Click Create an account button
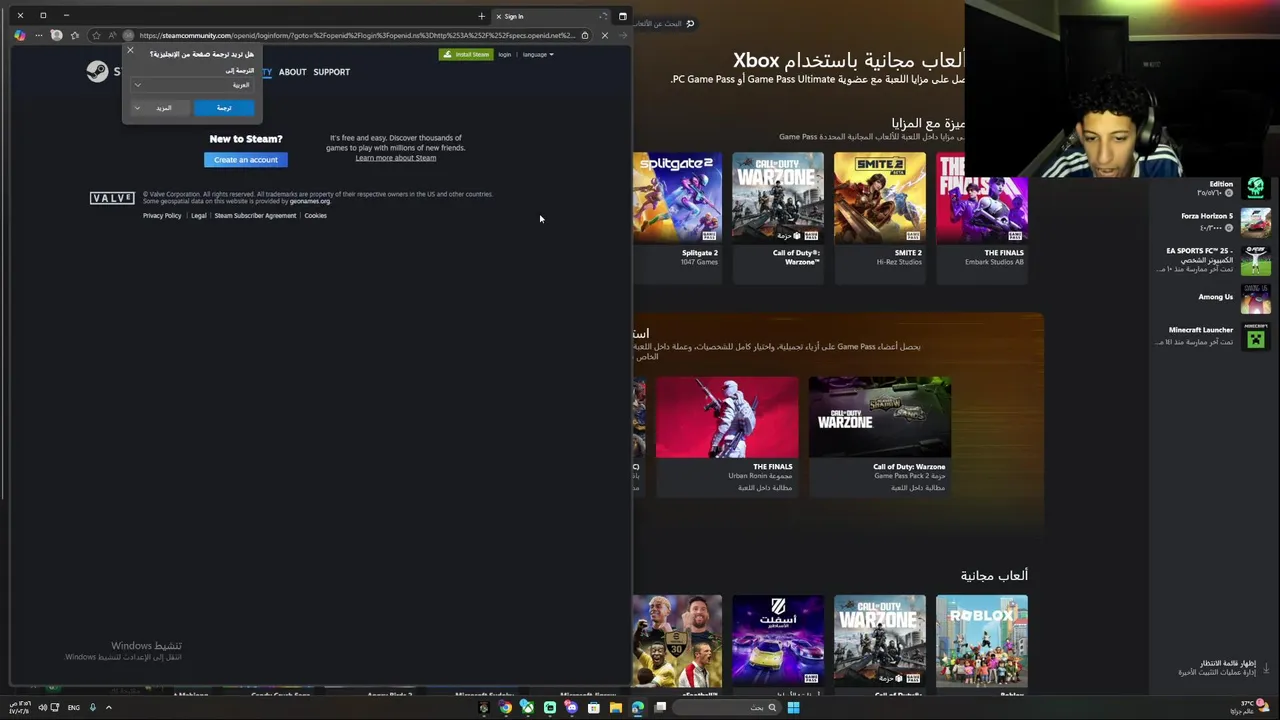 coord(245,160)
